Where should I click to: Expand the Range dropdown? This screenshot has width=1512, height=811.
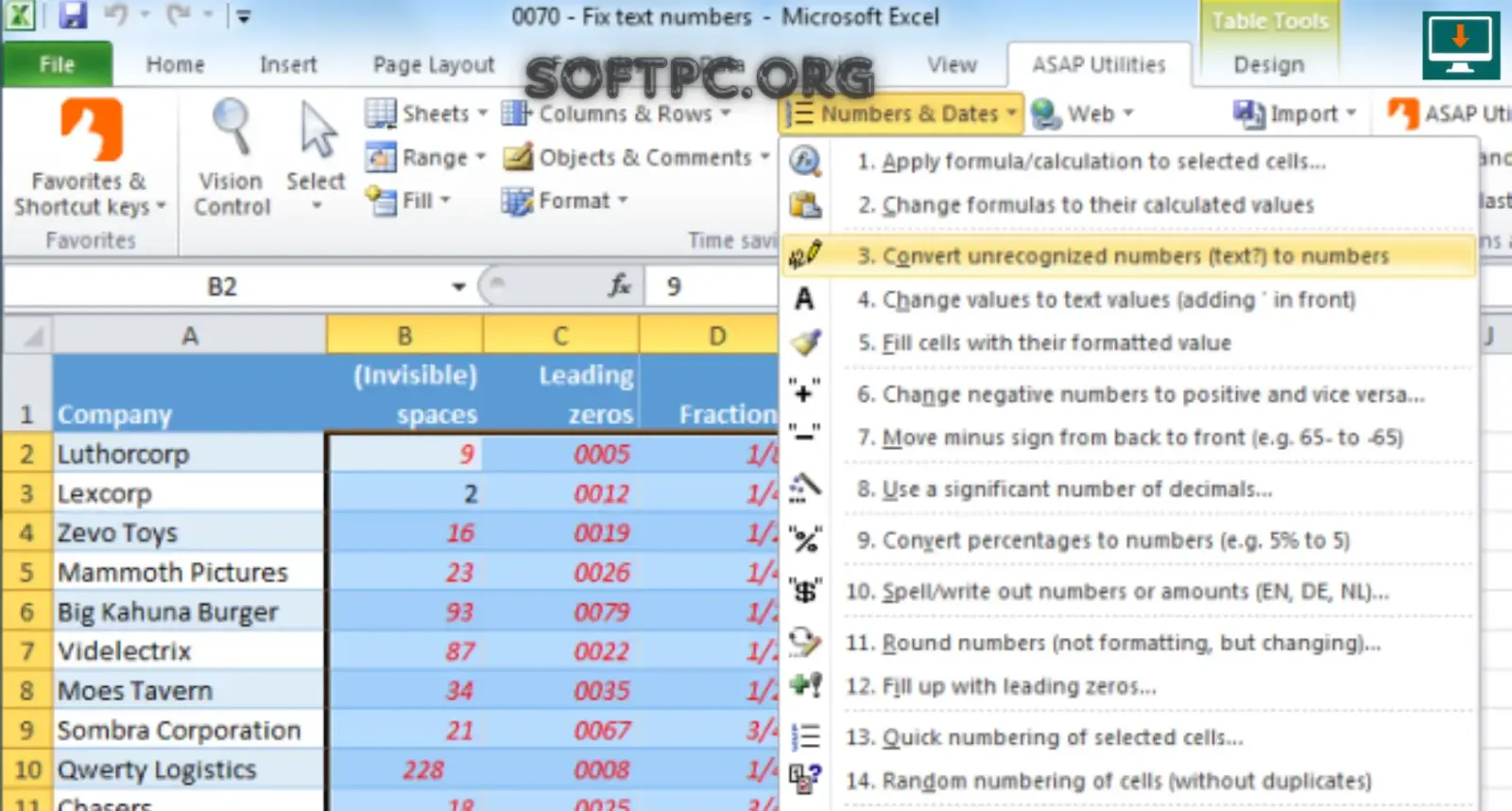click(425, 157)
